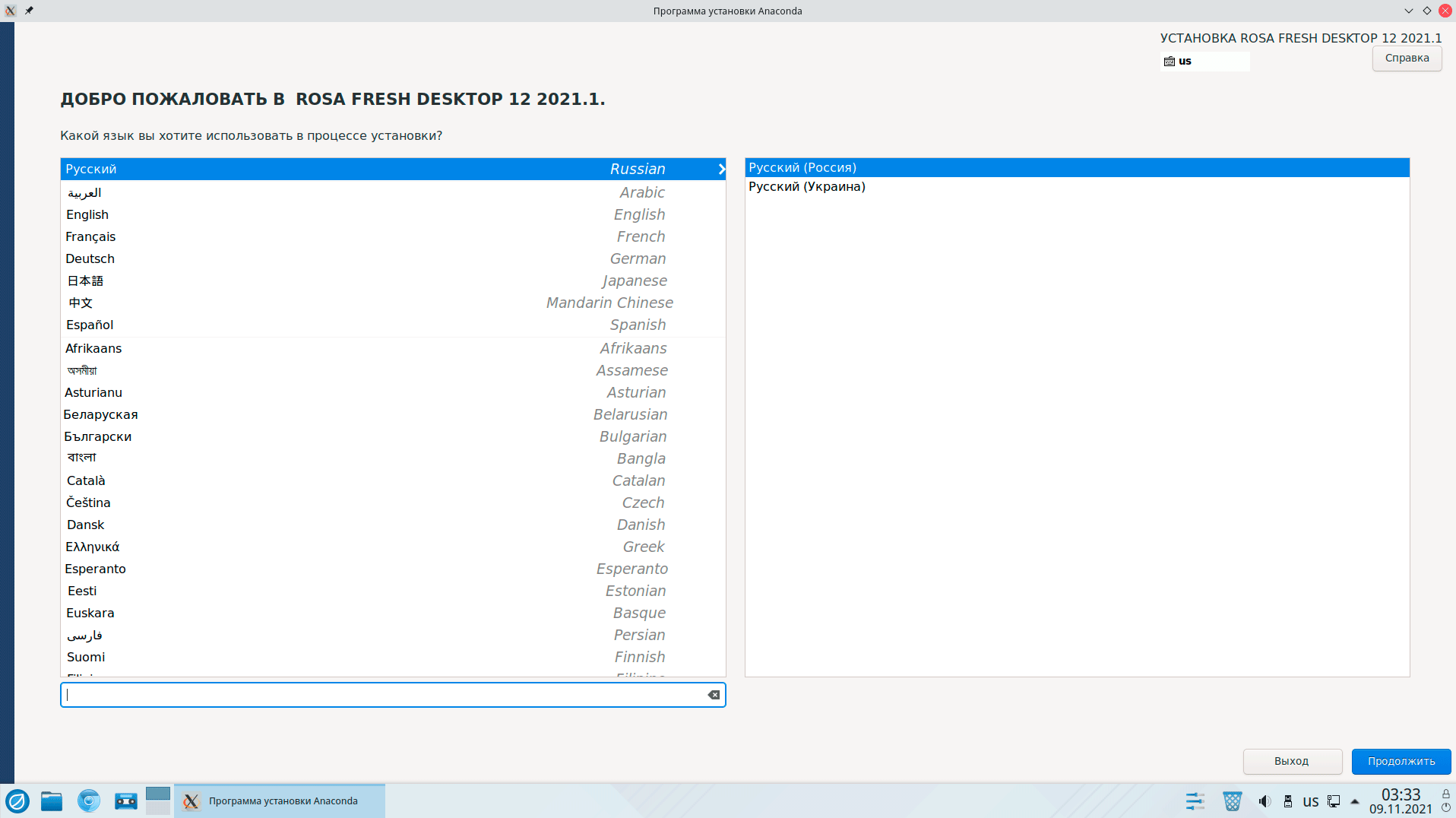The height and width of the screenshot is (818, 1456).
Task: Select Arabic in the language list
Action: tap(393, 192)
